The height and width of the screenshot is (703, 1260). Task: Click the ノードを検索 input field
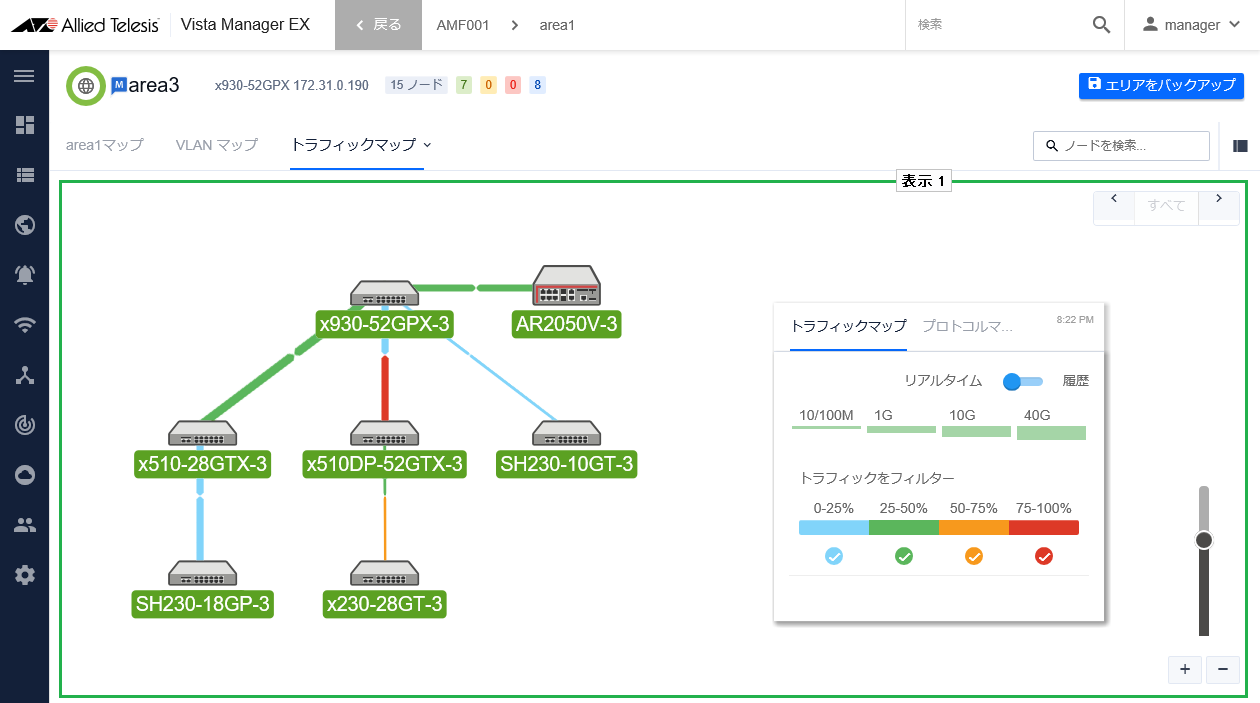pyautogui.click(x=1121, y=146)
